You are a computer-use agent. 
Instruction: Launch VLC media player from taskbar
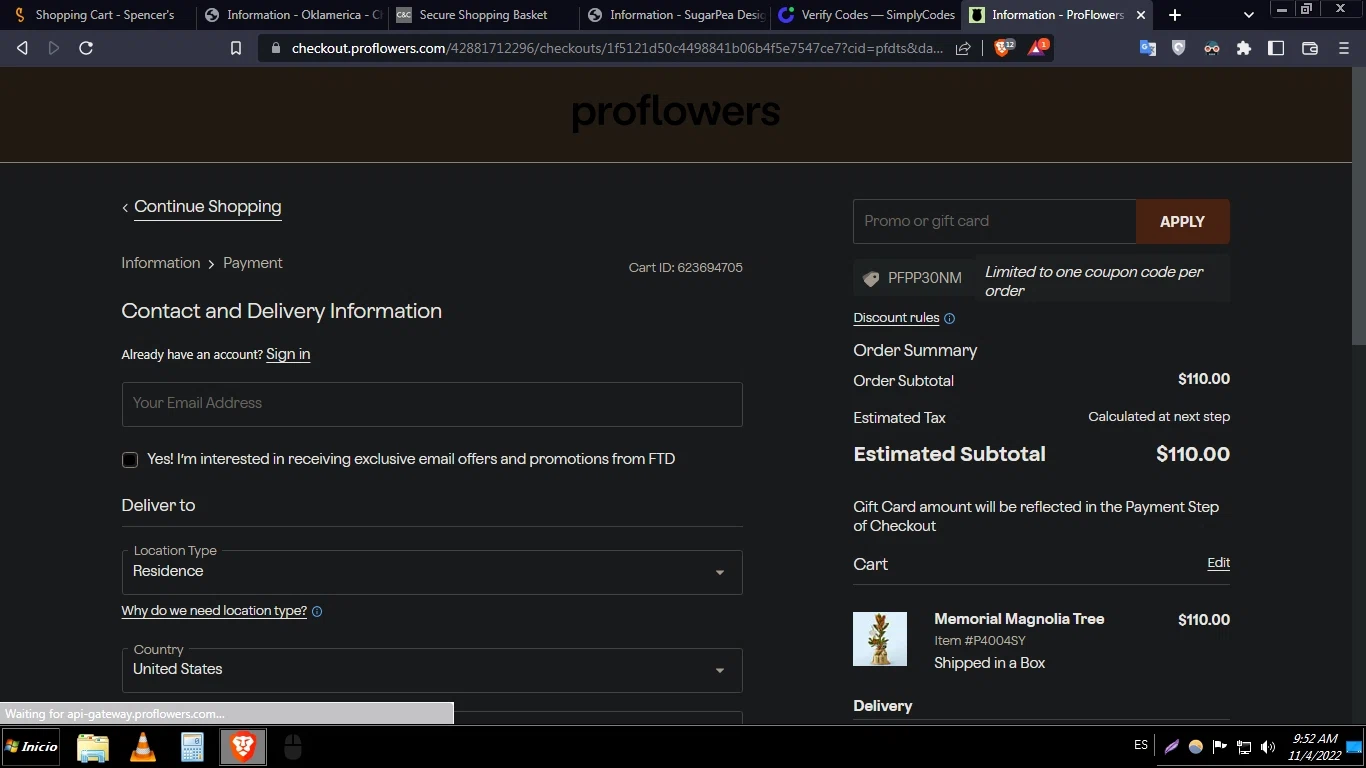point(143,747)
